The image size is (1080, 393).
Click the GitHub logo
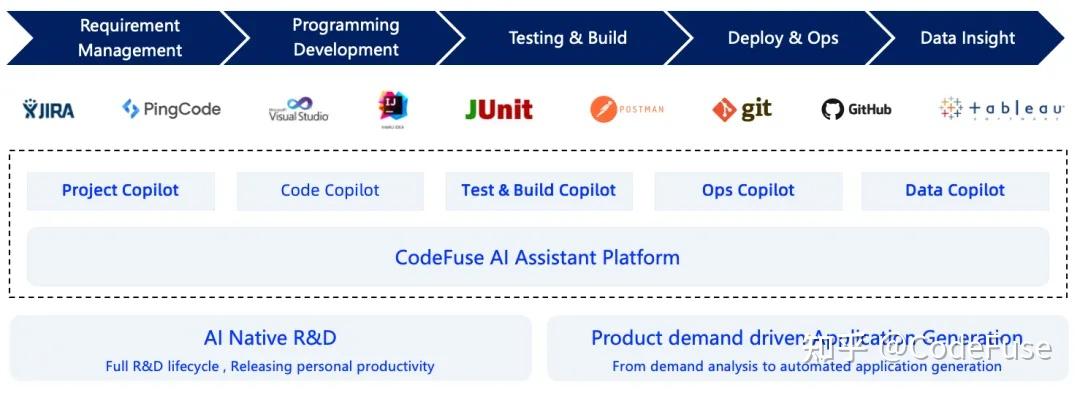(856, 109)
